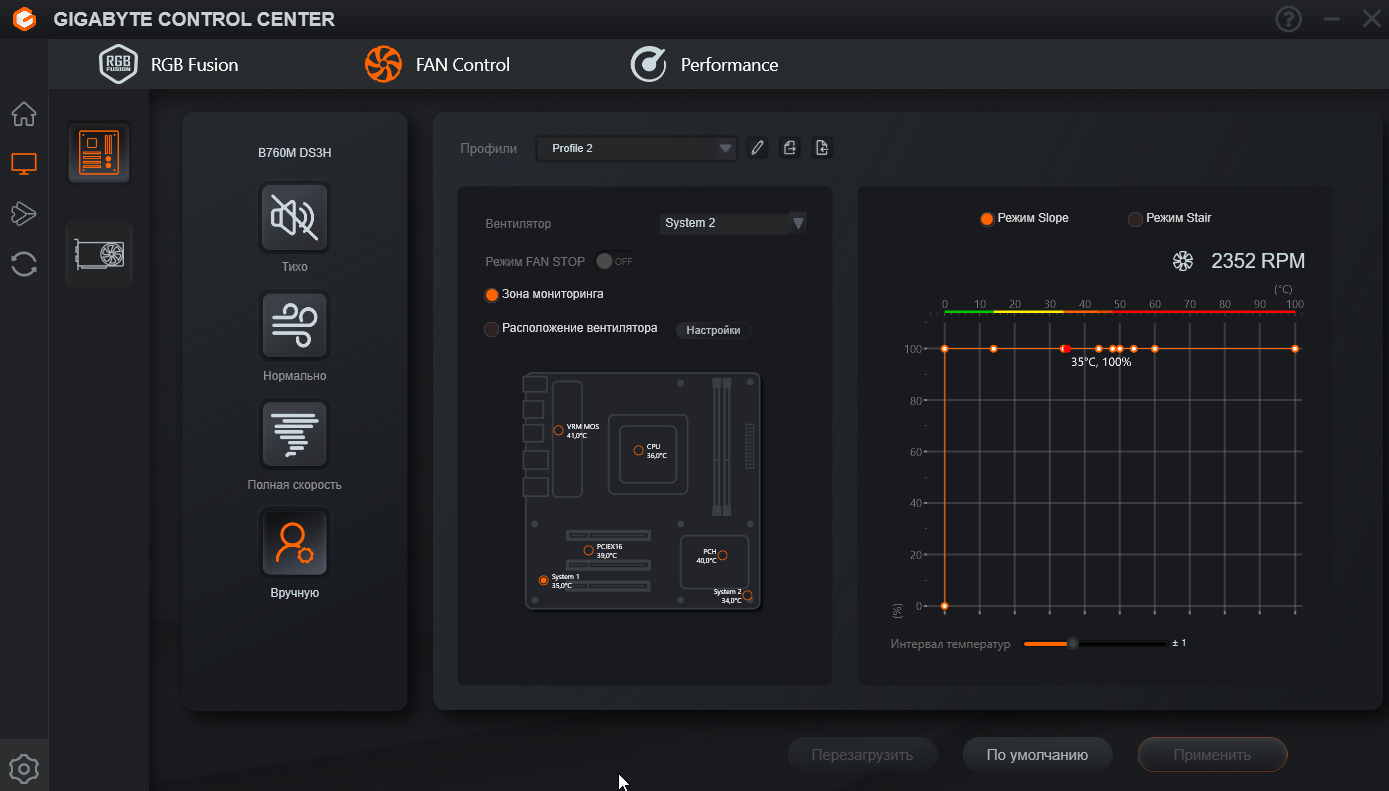The height and width of the screenshot is (791, 1389).
Task: Select the Тихо silent fan preset icon
Action: point(294,217)
